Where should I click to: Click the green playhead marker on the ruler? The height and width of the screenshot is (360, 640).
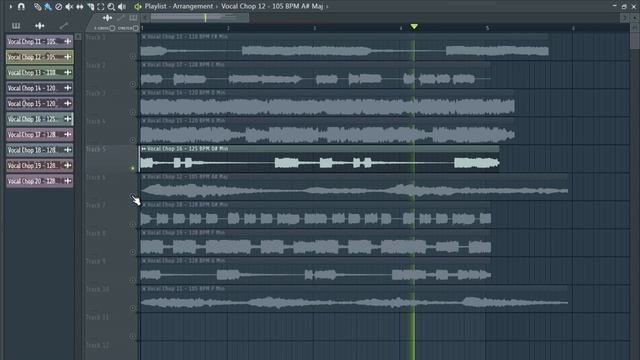[414, 27]
